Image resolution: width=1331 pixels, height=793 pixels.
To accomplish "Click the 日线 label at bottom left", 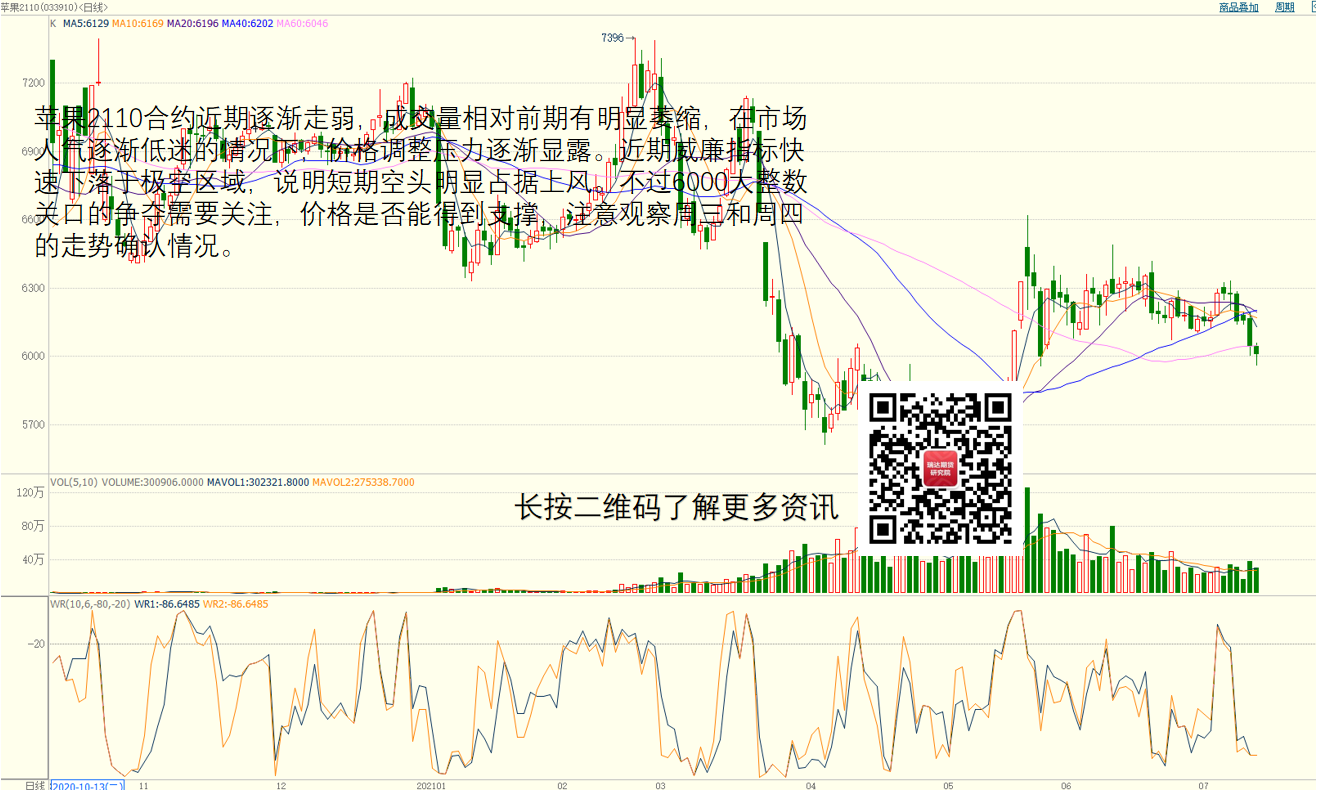I will (x=35, y=786).
